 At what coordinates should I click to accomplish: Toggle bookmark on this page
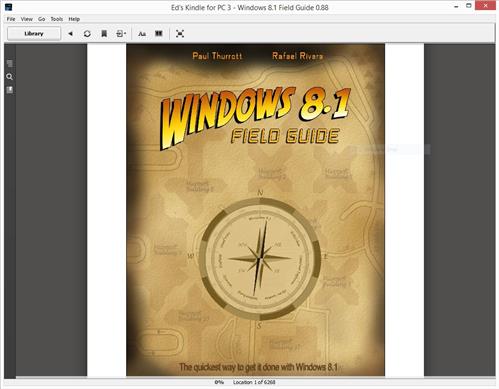pos(104,34)
